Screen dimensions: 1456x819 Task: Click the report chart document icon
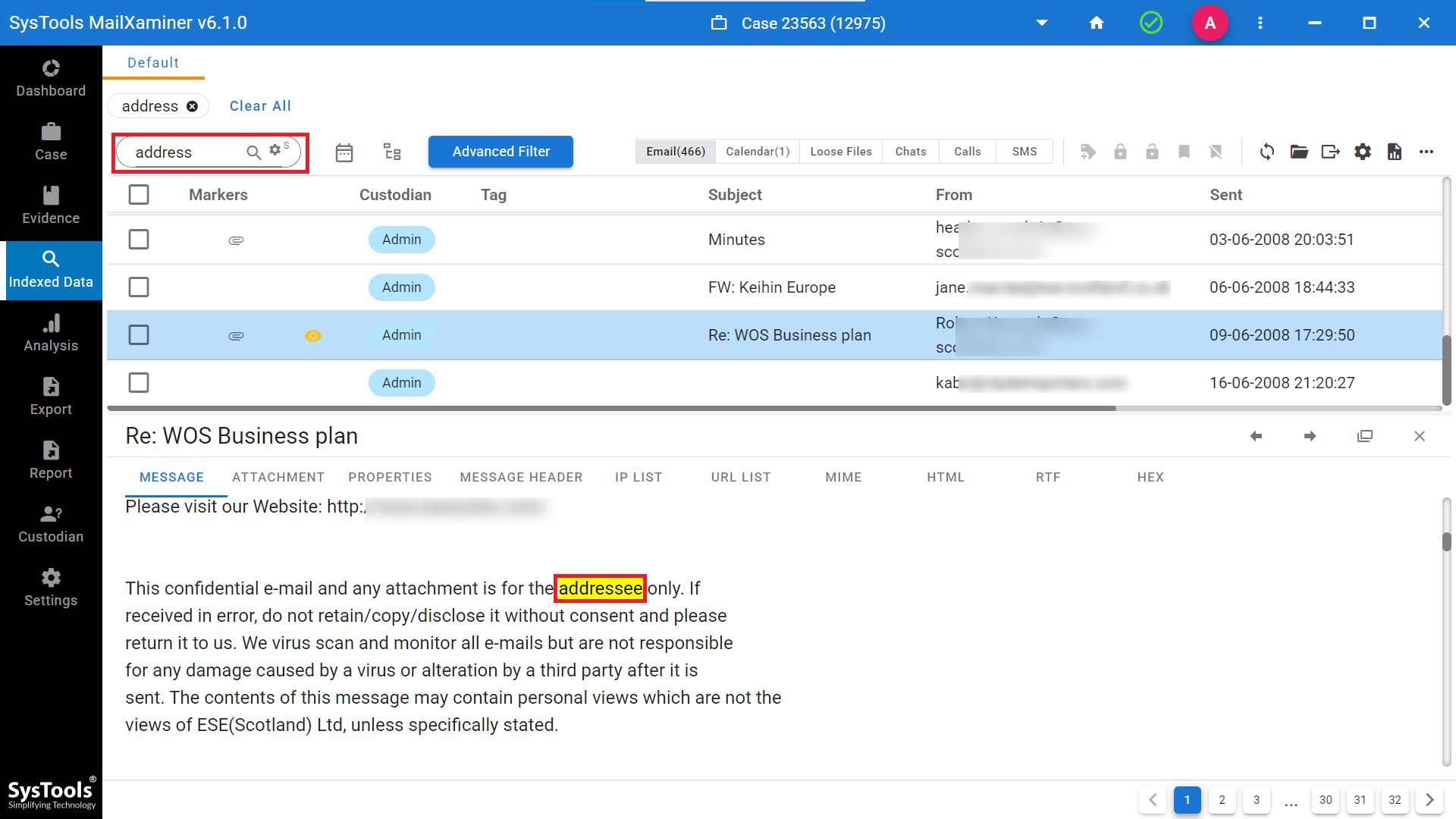[x=1395, y=152]
